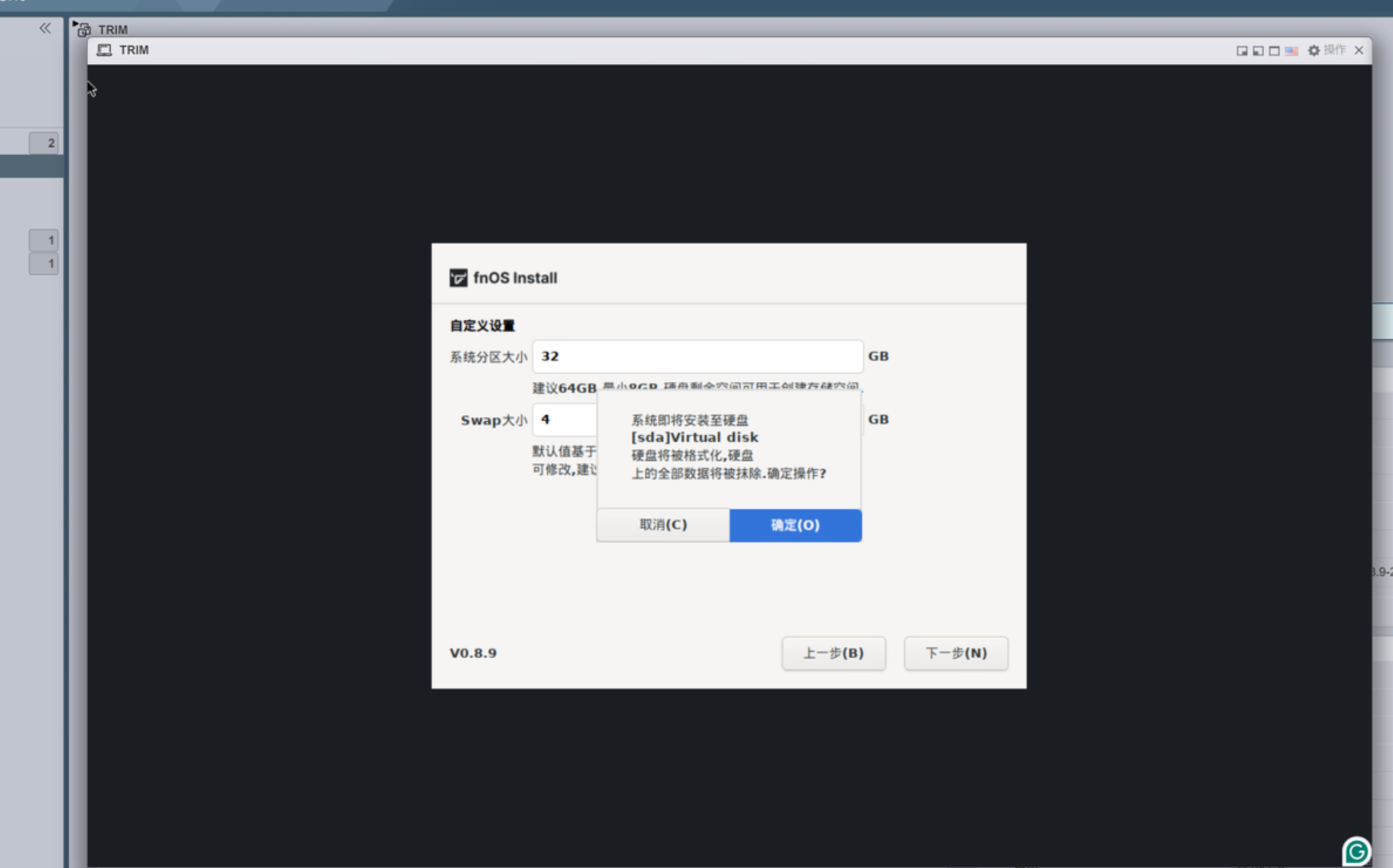Collapse the left sidebar with double chevron

[x=45, y=28]
